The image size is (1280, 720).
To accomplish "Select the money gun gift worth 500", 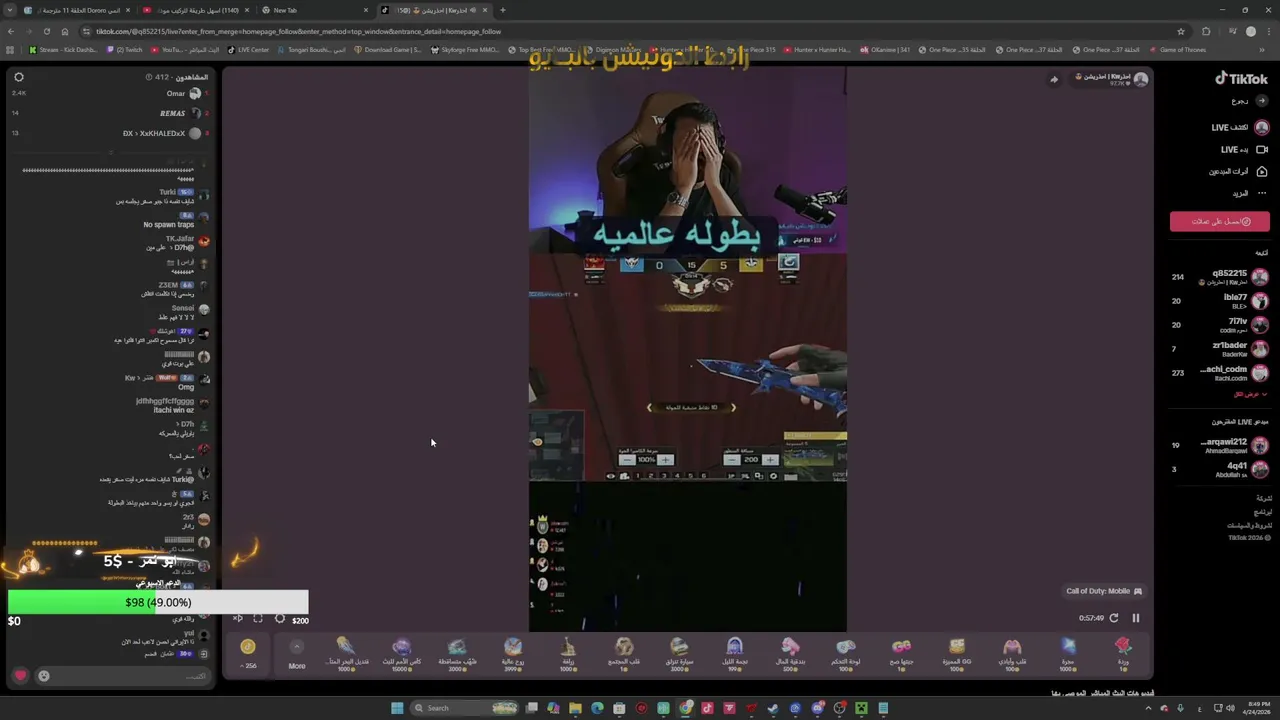I will pos(790,652).
